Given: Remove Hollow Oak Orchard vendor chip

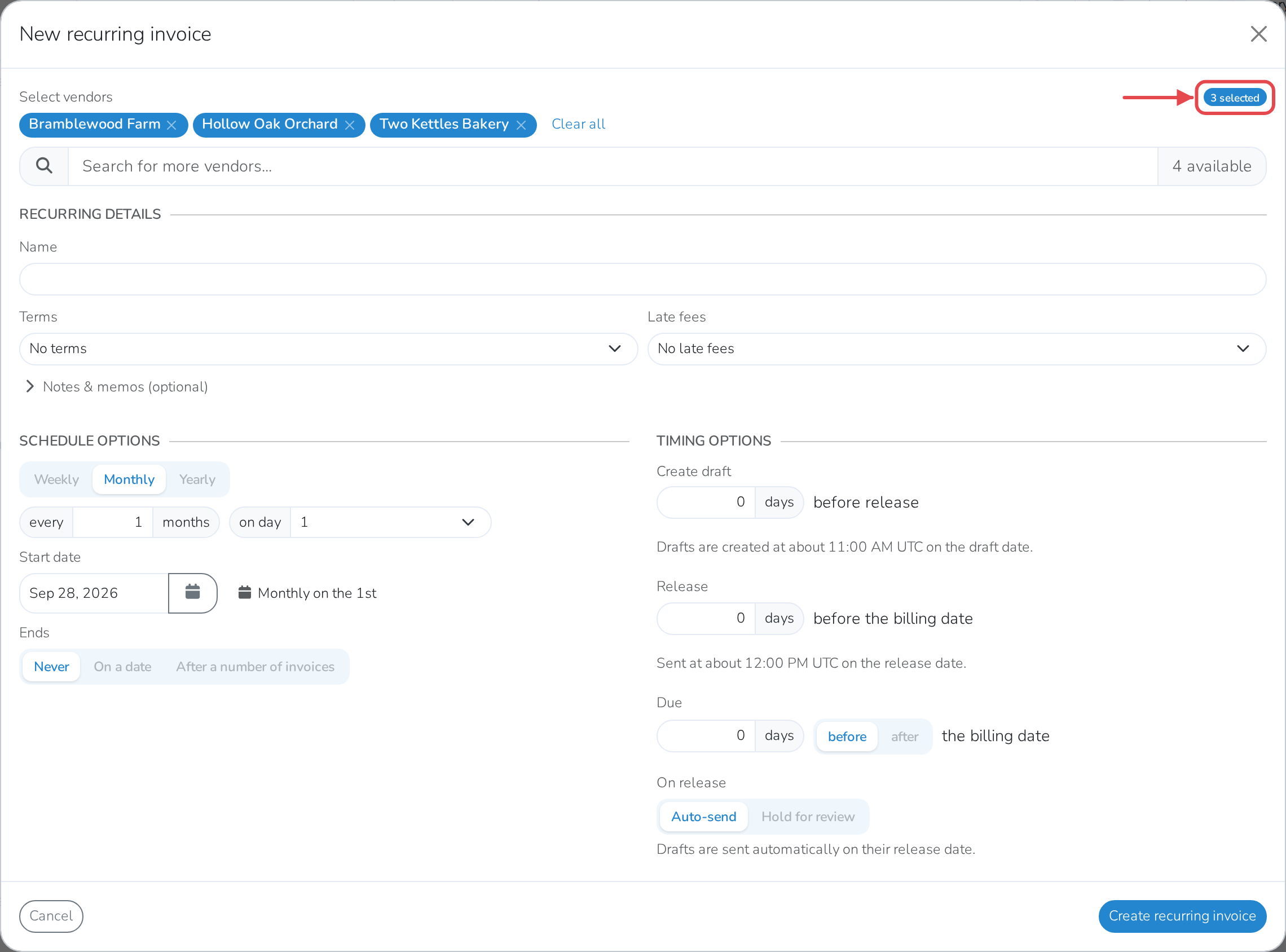Looking at the screenshot, I should (x=349, y=125).
